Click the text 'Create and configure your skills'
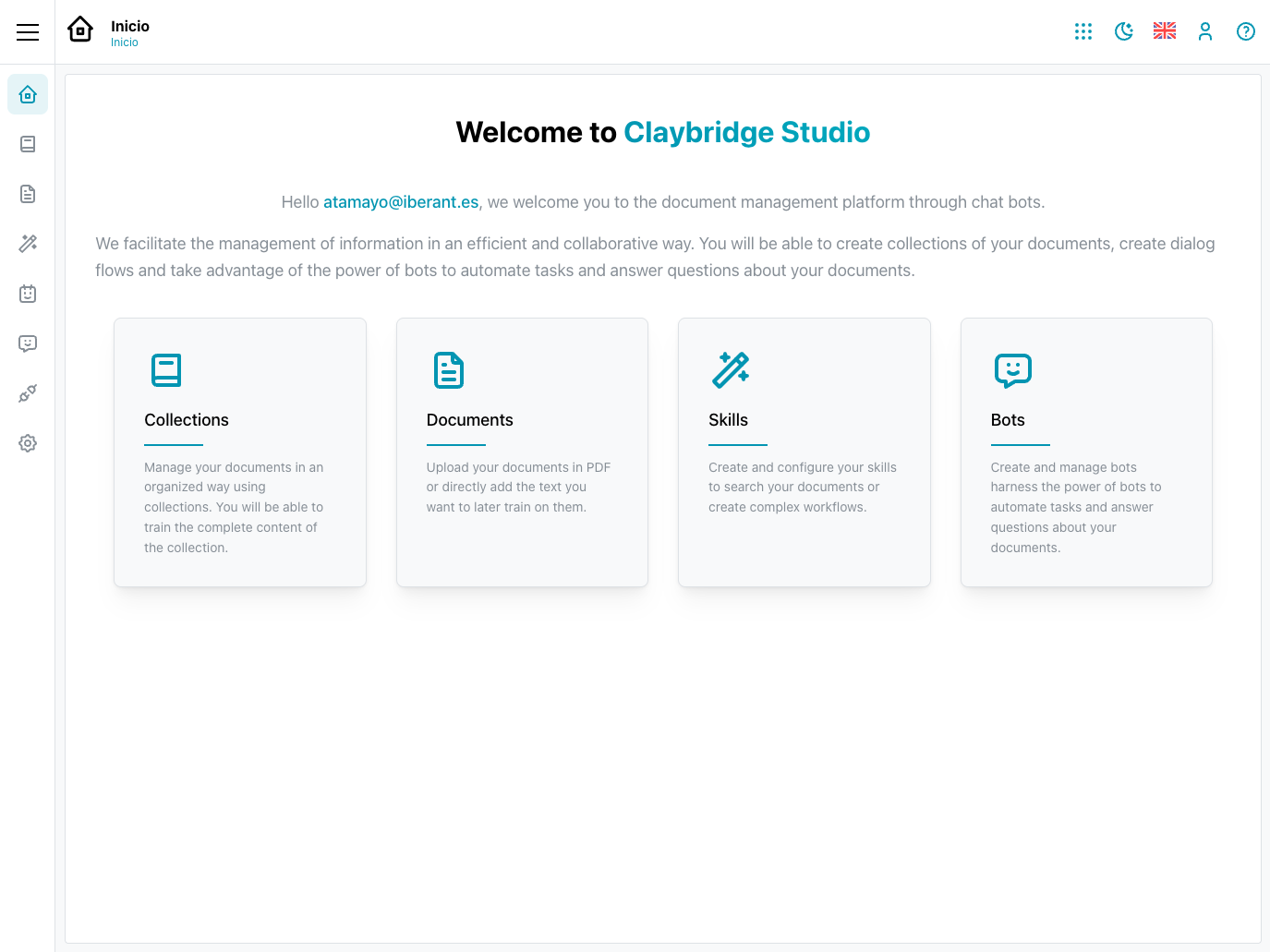The width and height of the screenshot is (1270, 952). coord(803,467)
